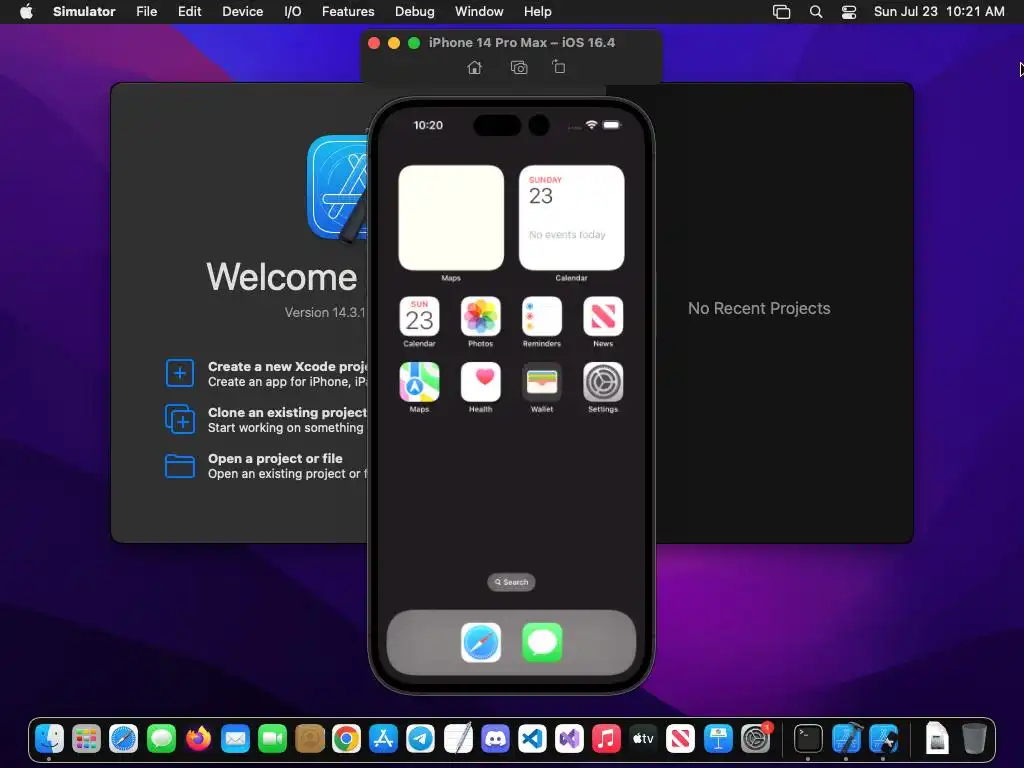Open the Device menu
Viewport: 1024px width, 768px height.
coord(242,11)
